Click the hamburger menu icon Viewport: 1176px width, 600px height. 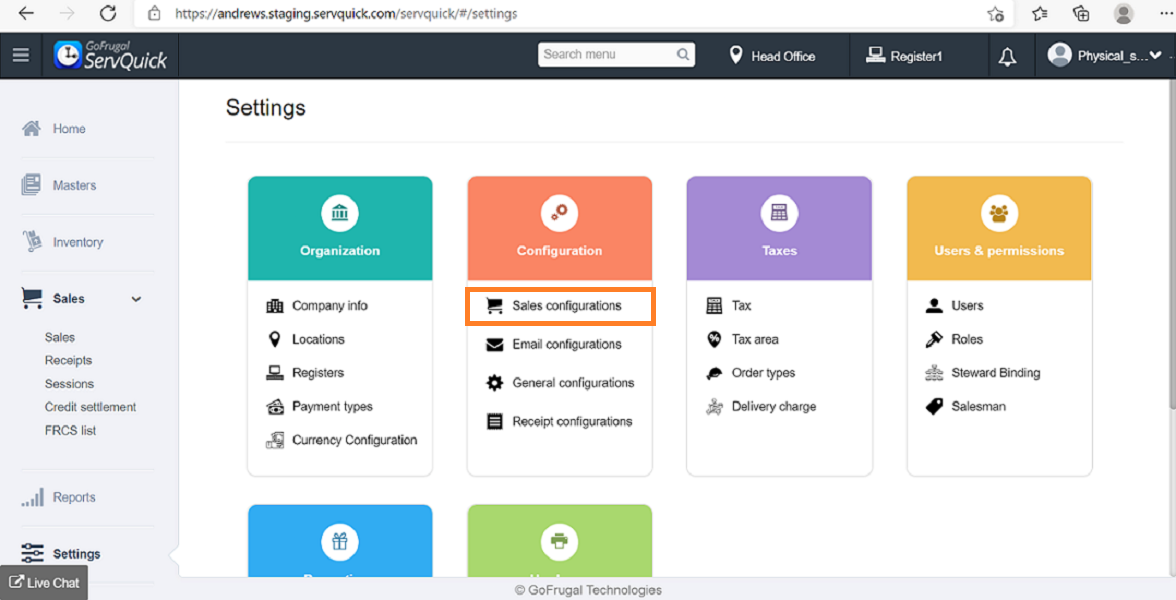(x=20, y=56)
